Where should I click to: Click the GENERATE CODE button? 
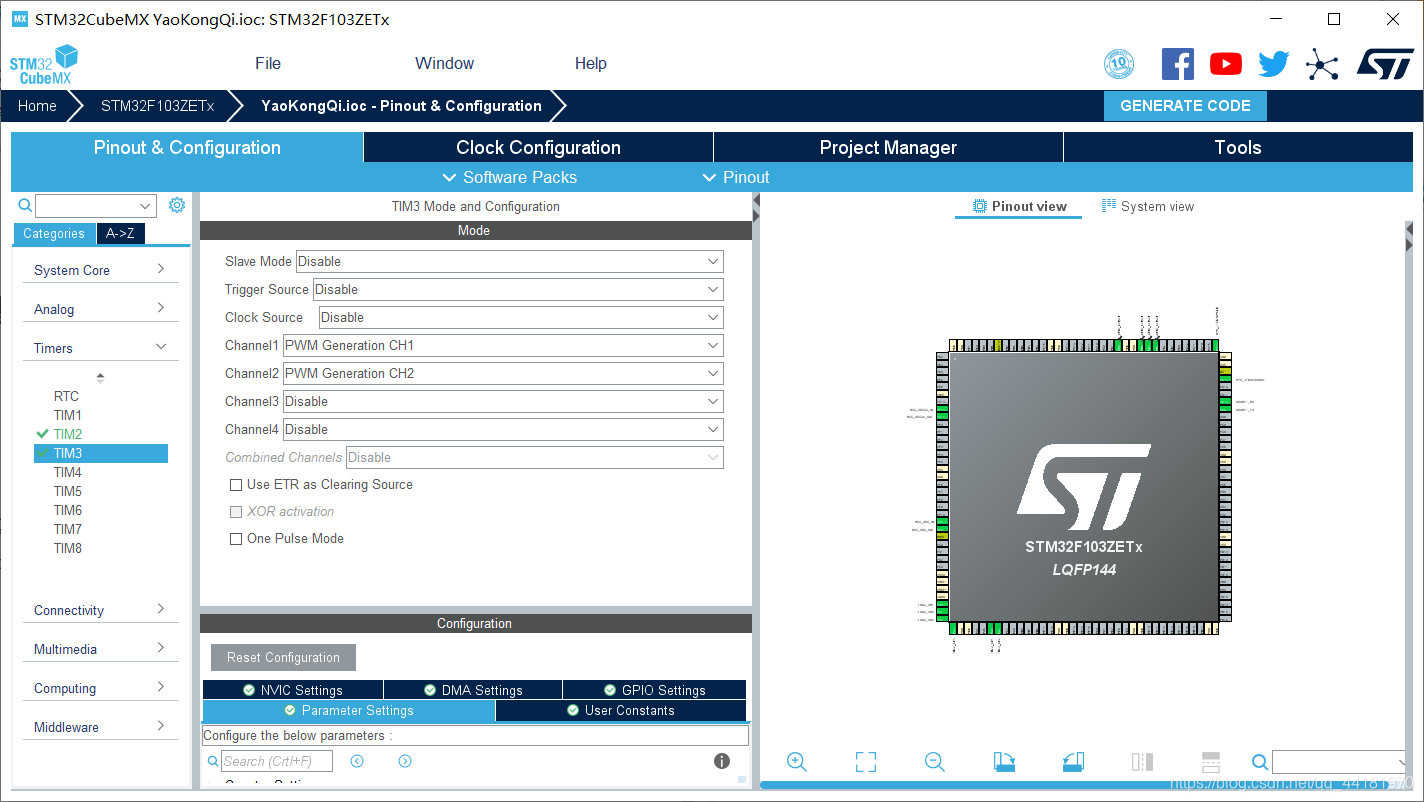(1185, 106)
